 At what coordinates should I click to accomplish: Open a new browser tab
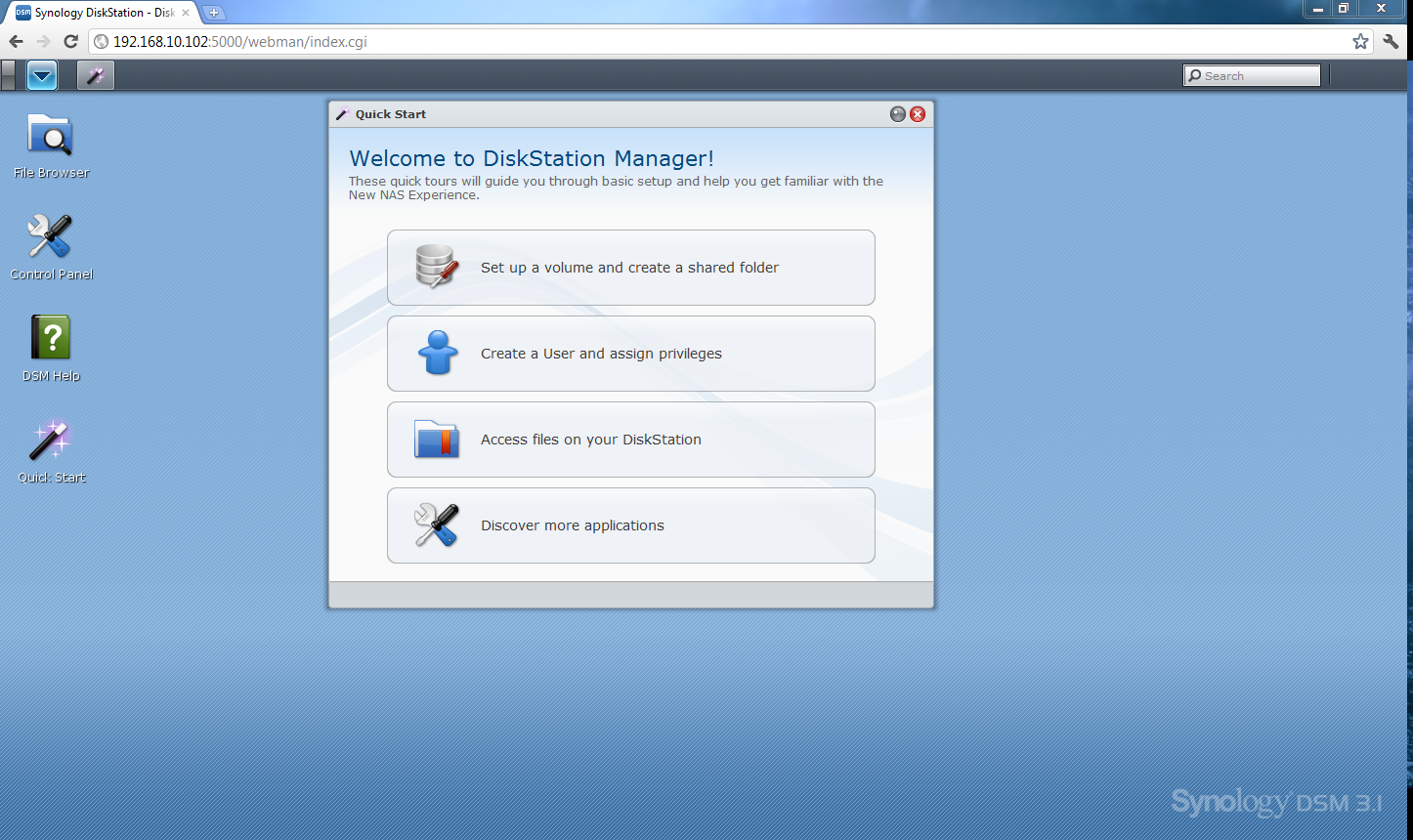point(213,13)
